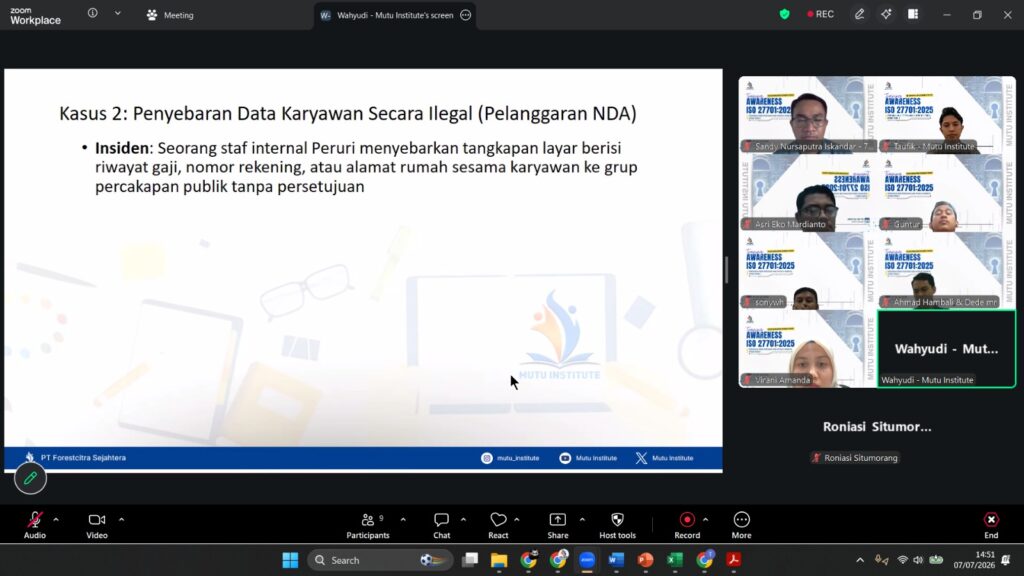This screenshot has height=576, width=1024.
Task: Open the Chat panel
Action: [441, 525]
